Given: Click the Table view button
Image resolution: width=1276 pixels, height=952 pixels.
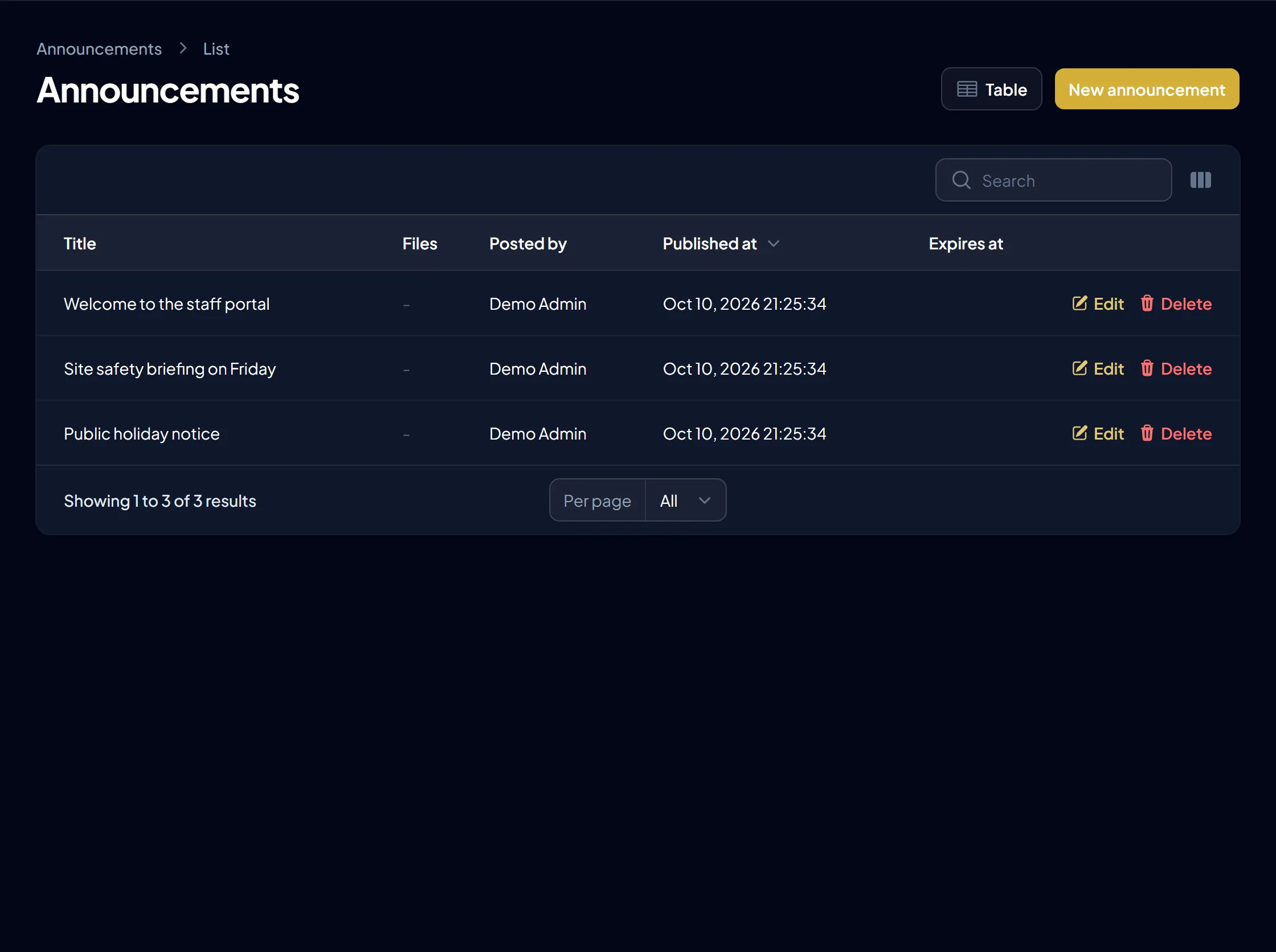Looking at the screenshot, I should [991, 89].
